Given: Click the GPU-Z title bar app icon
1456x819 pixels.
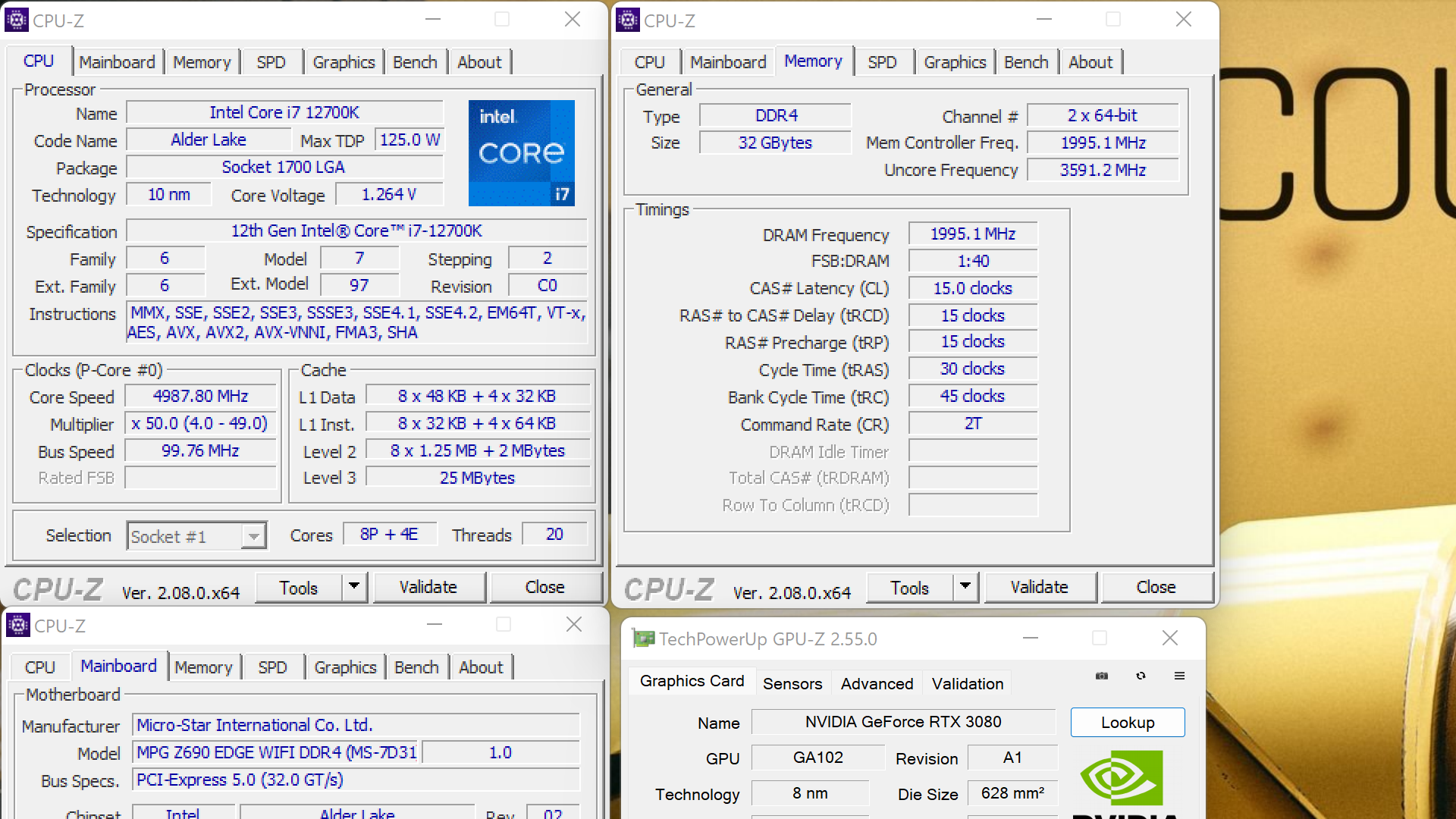Looking at the screenshot, I should click(x=644, y=639).
